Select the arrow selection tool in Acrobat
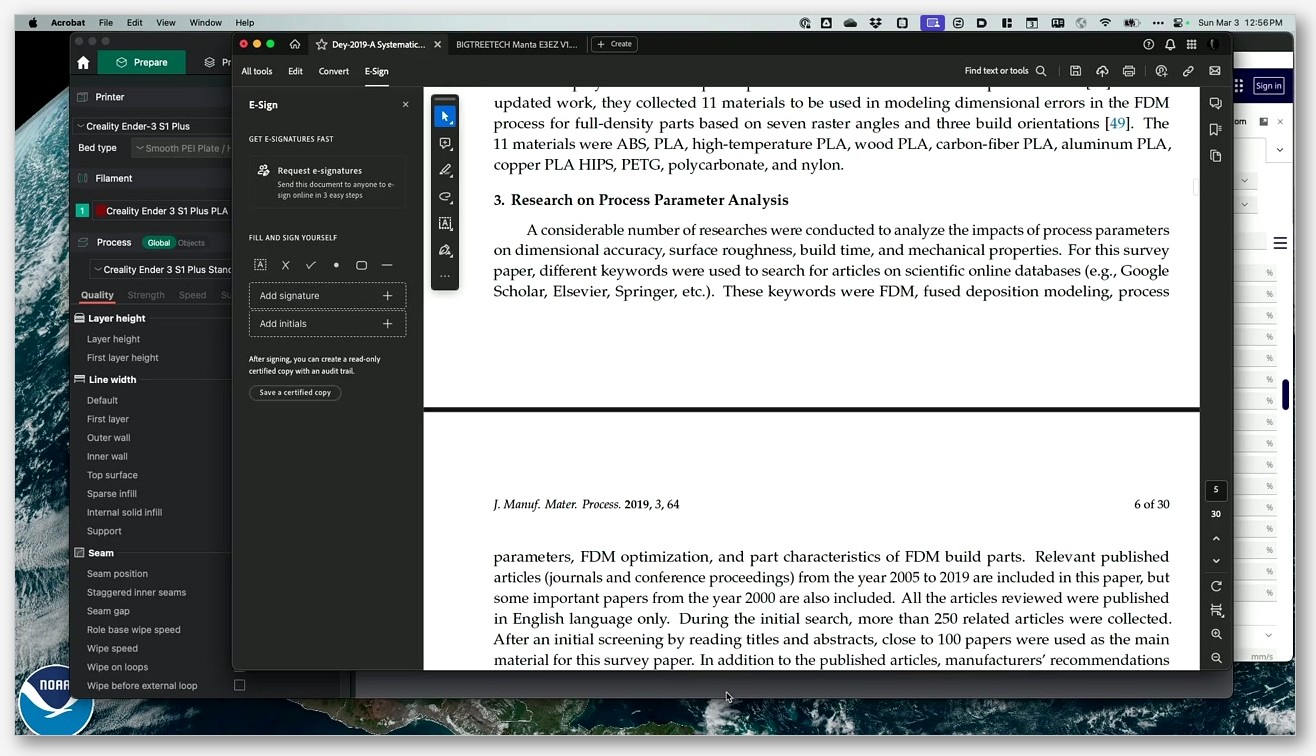Screen dimensions: 1316x756 tap(445, 116)
